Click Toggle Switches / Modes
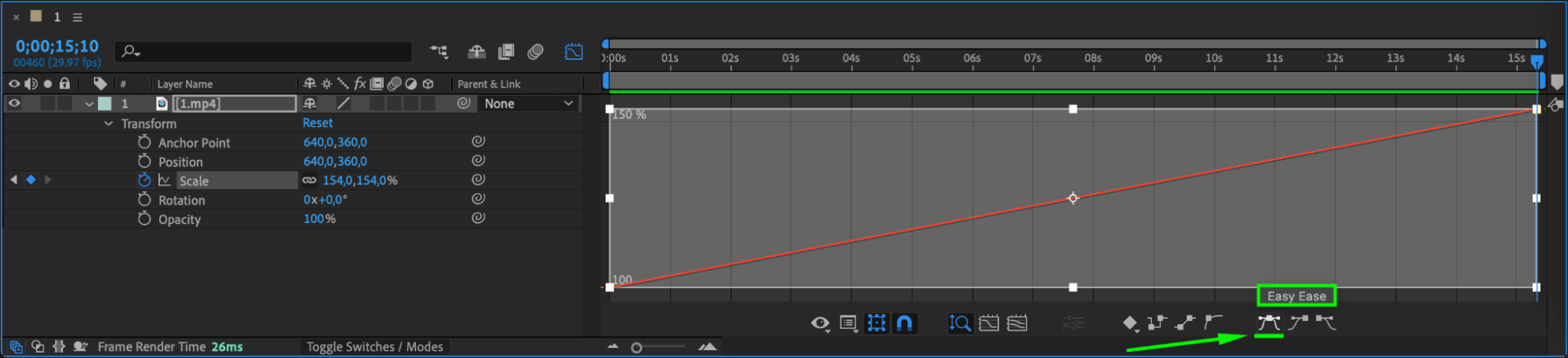The height and width of the screenshot is (358, 1568). [x=374, y=347]
